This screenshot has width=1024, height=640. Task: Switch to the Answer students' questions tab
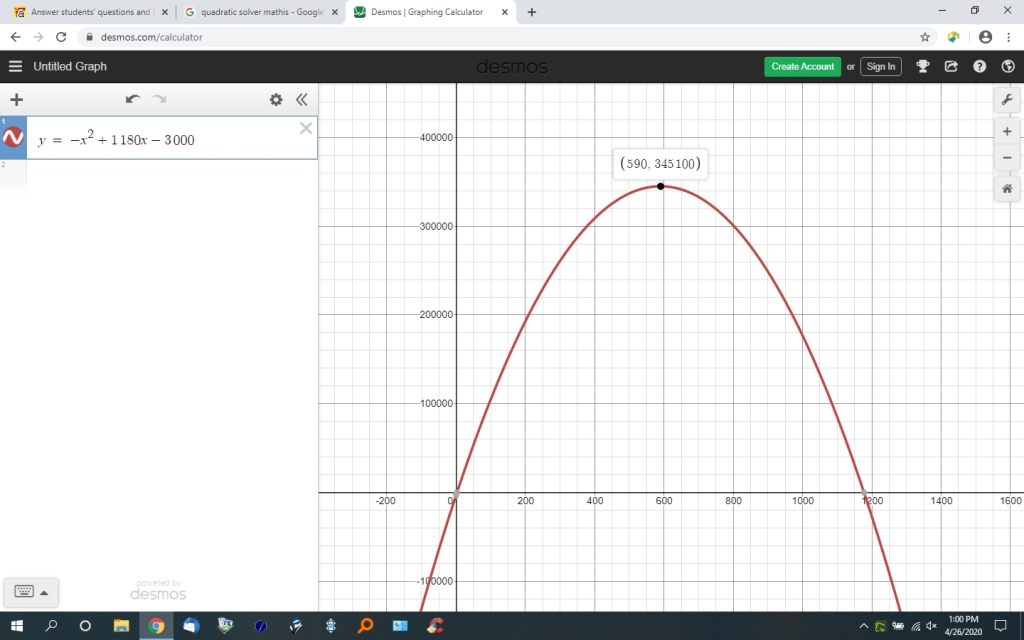click(91, 12)
